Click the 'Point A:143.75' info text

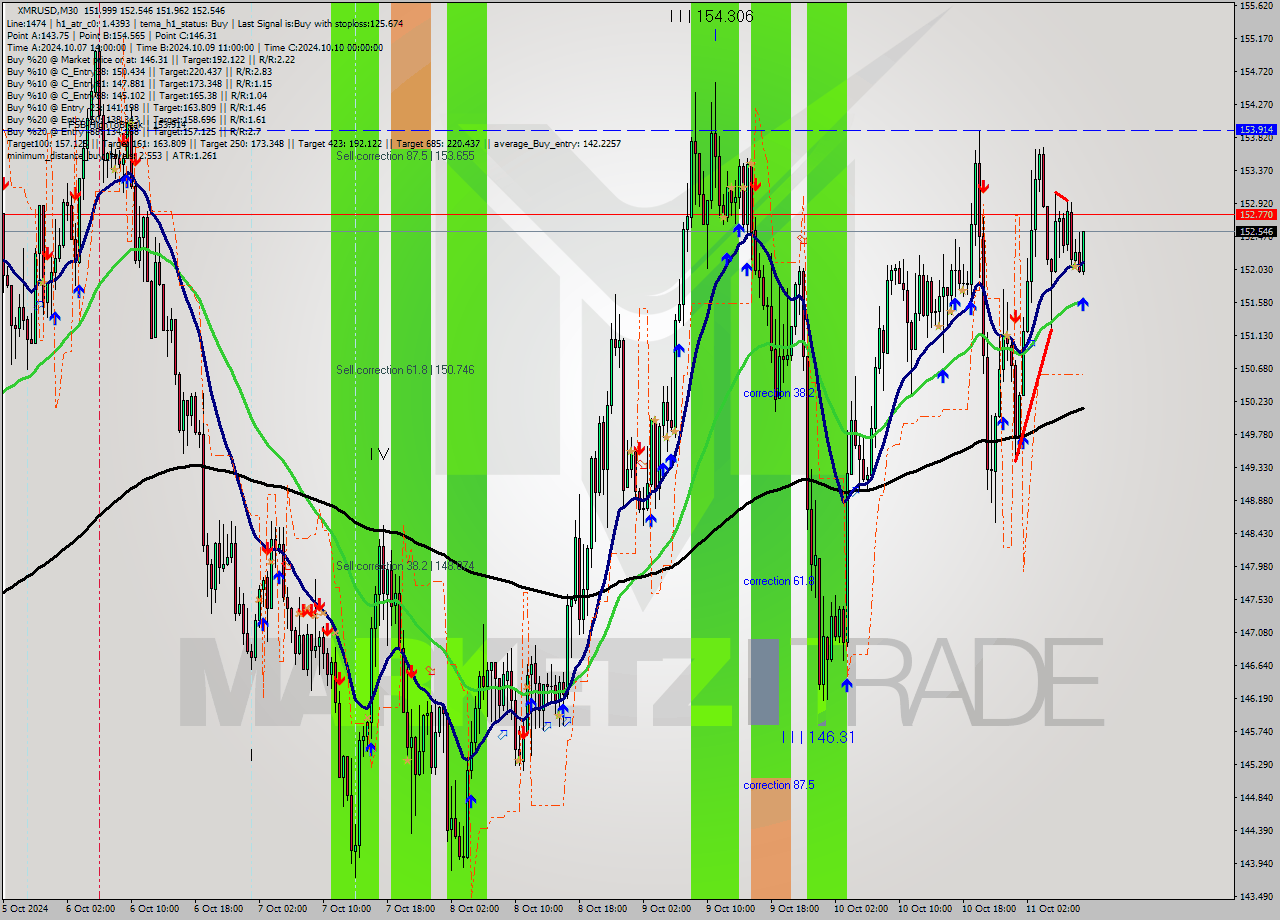38,35
